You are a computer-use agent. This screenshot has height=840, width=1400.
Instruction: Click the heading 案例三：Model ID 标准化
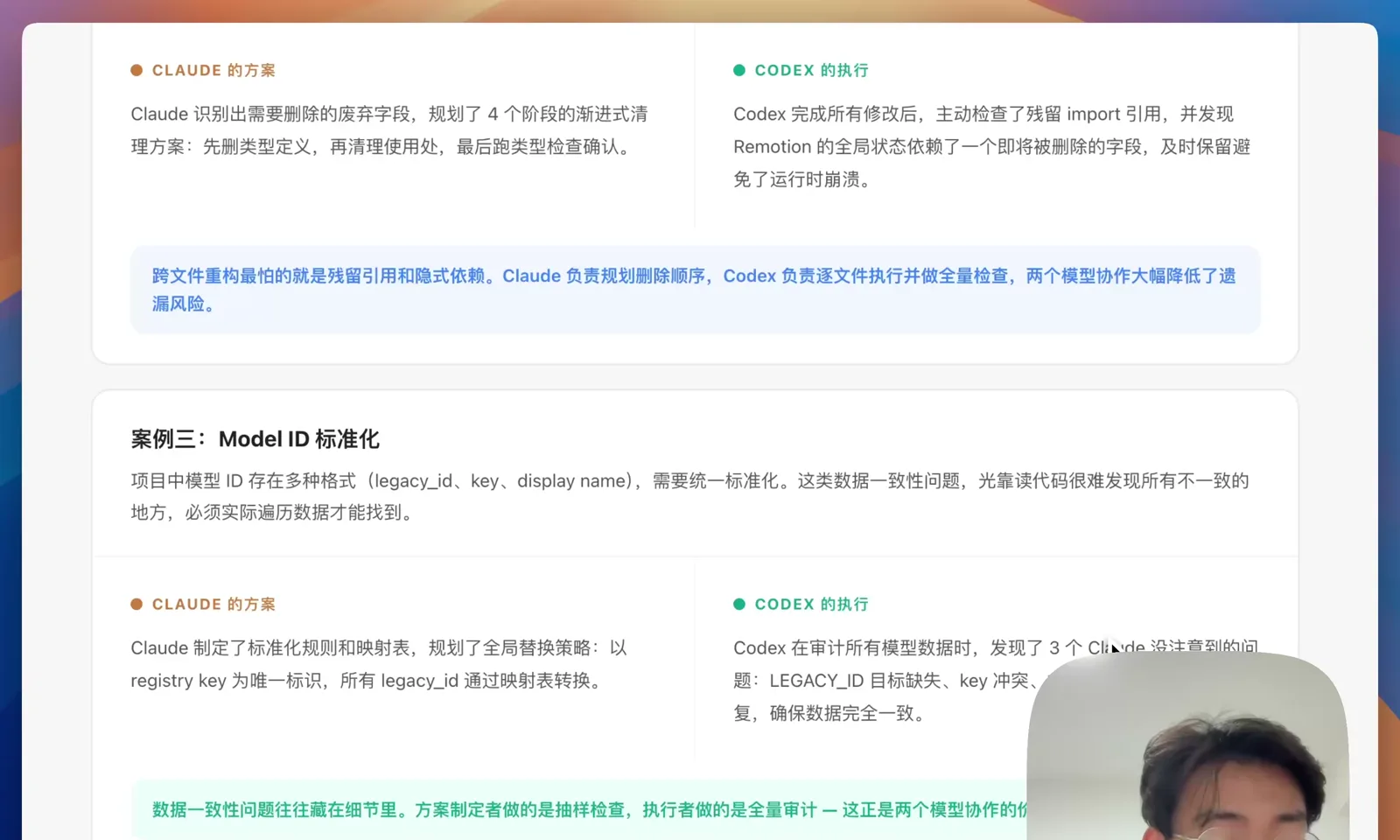pos(255,439)
